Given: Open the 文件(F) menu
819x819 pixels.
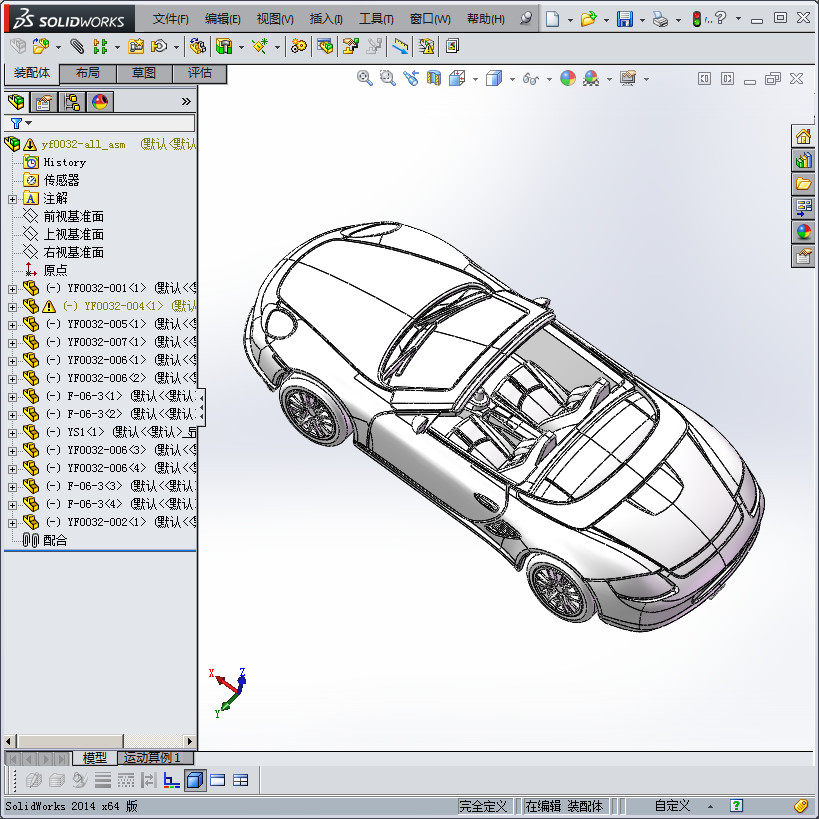Looking at the screenshot, I should (x=170, y=19).
